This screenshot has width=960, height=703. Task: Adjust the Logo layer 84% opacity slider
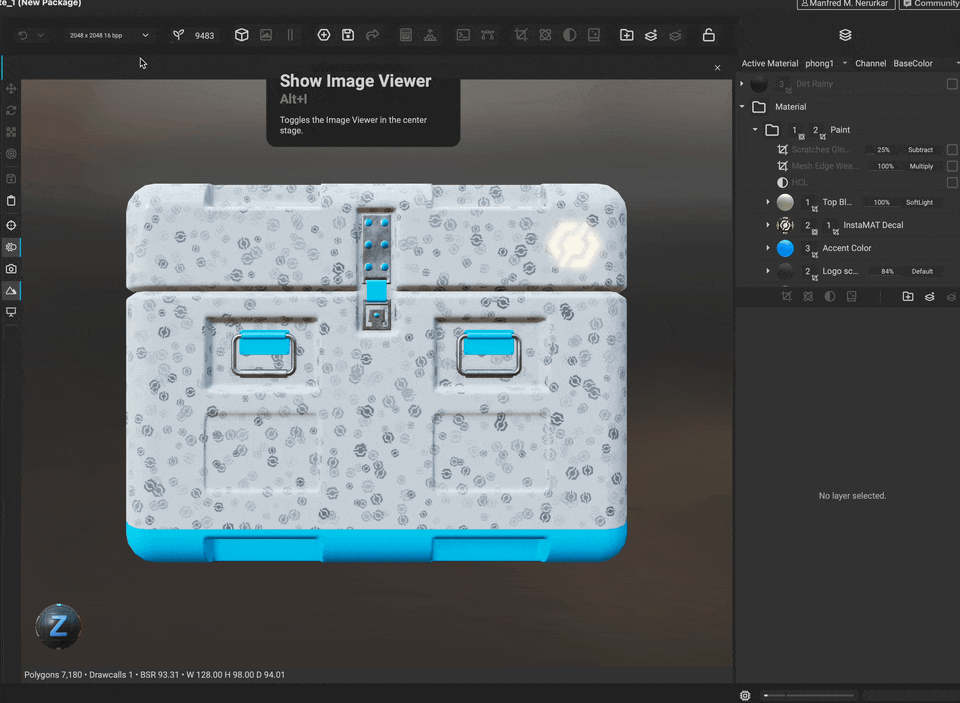pyautogui.click(x=887, y=271)
